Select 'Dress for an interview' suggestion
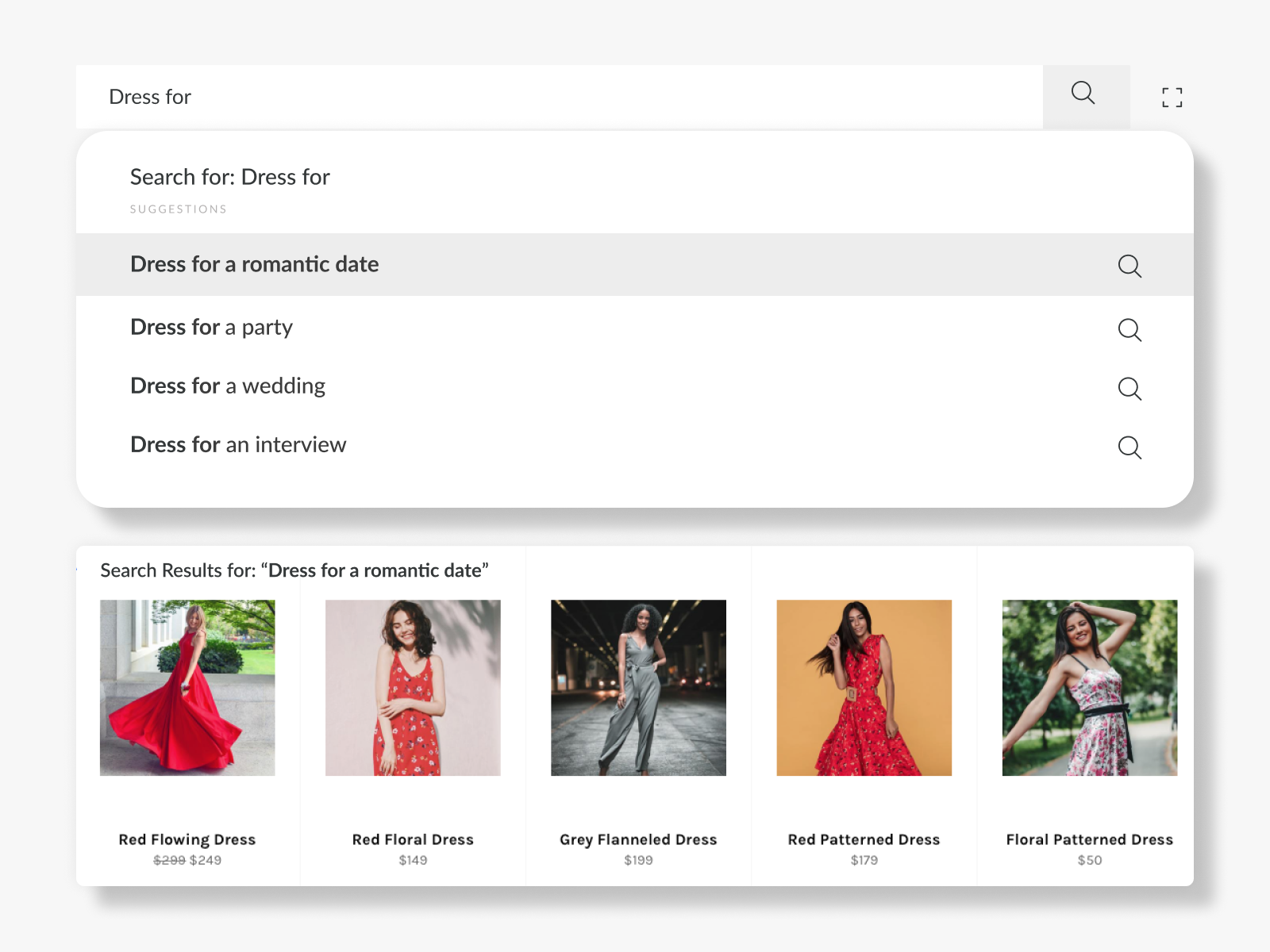1270x952 pixels. [238, 445]
